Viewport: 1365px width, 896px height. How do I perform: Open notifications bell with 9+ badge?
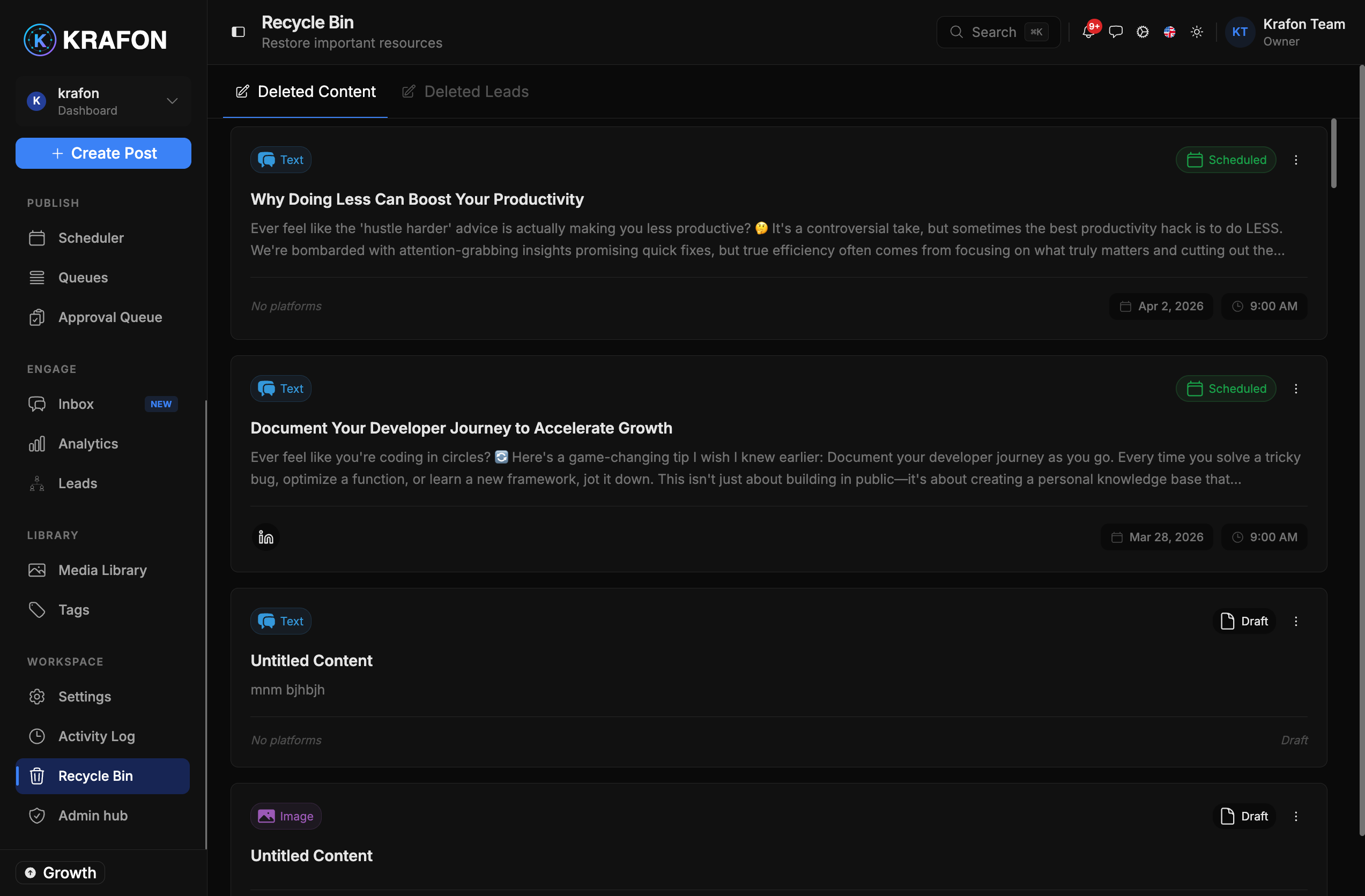1088,32
